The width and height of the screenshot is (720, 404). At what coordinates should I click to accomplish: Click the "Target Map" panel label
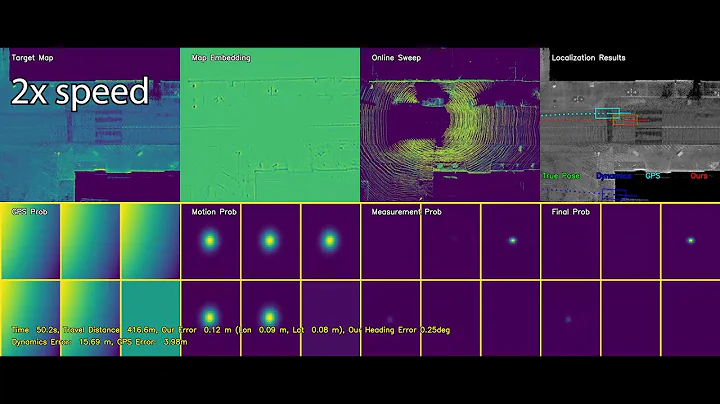[x=32, y=58]
